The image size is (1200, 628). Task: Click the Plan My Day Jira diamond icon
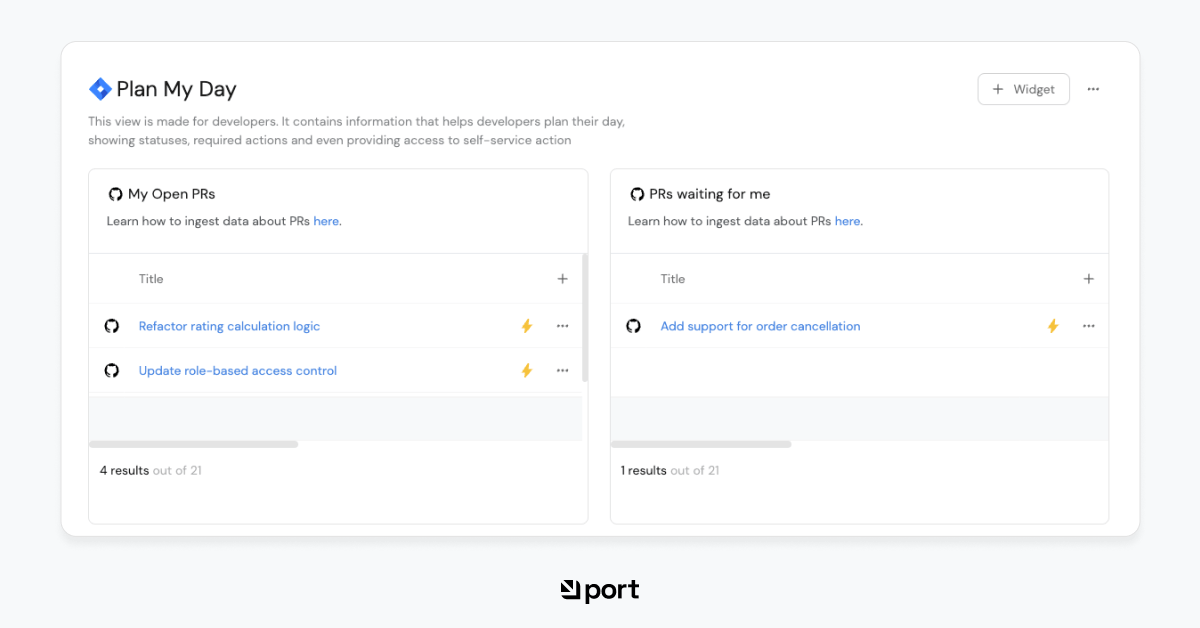click(x=100, y=89)
